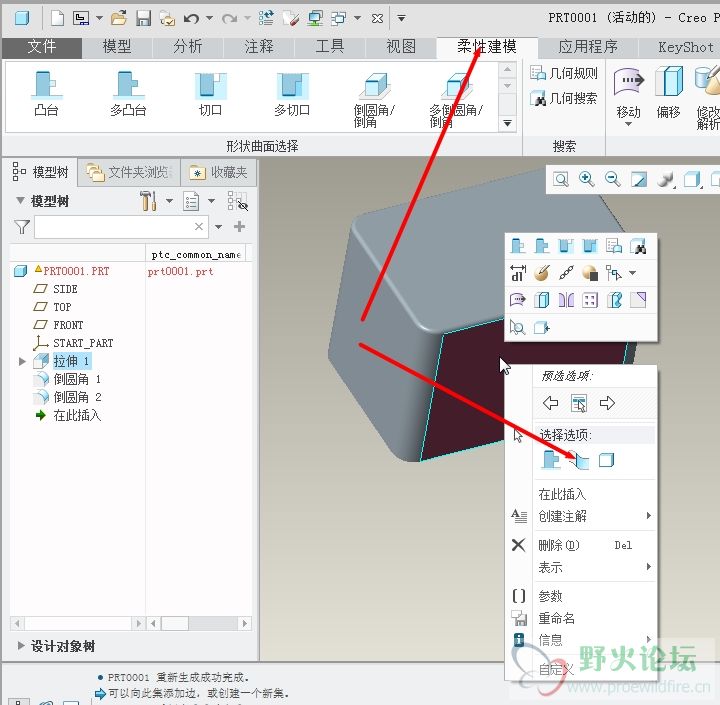720x705 pixels.
Task: Click the Regenerate model icon
Action: (x=266, y=18)
